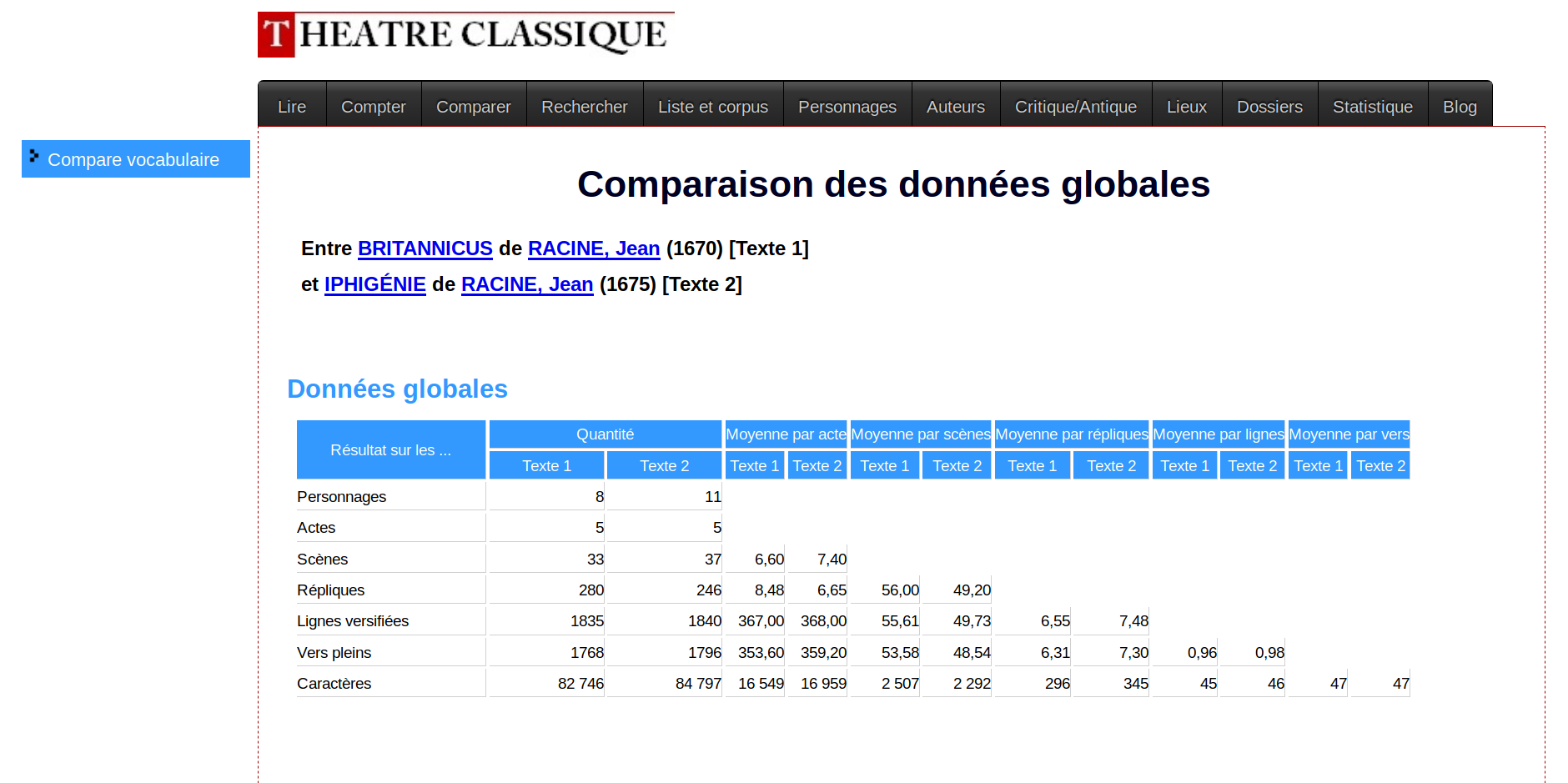The width and height of the screenshot is (1568, 783).
Task: Go to the Rechercher menu
Action: coord(585,107)
